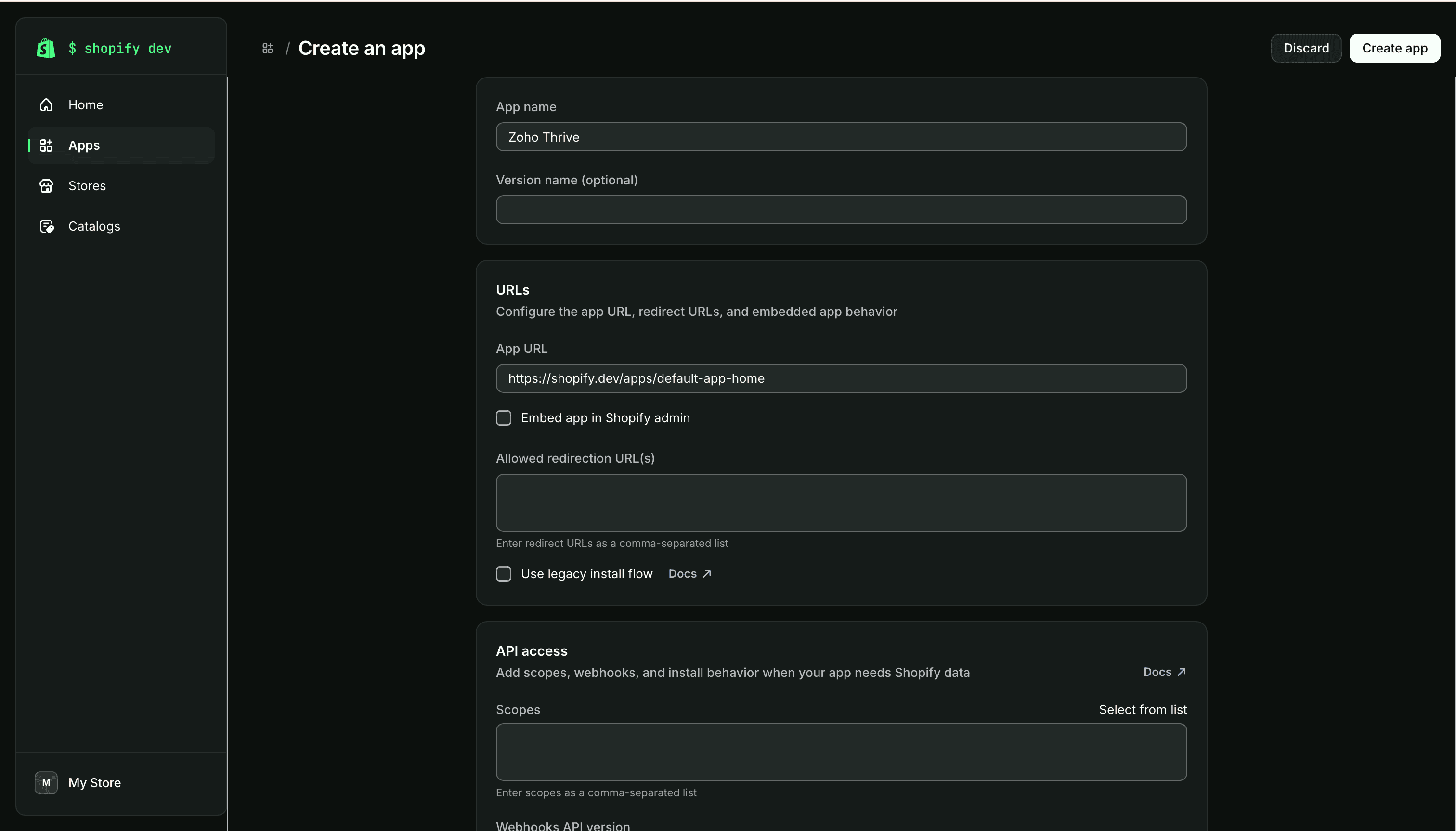Click the Home house icon in sidebar

(46, 105)
